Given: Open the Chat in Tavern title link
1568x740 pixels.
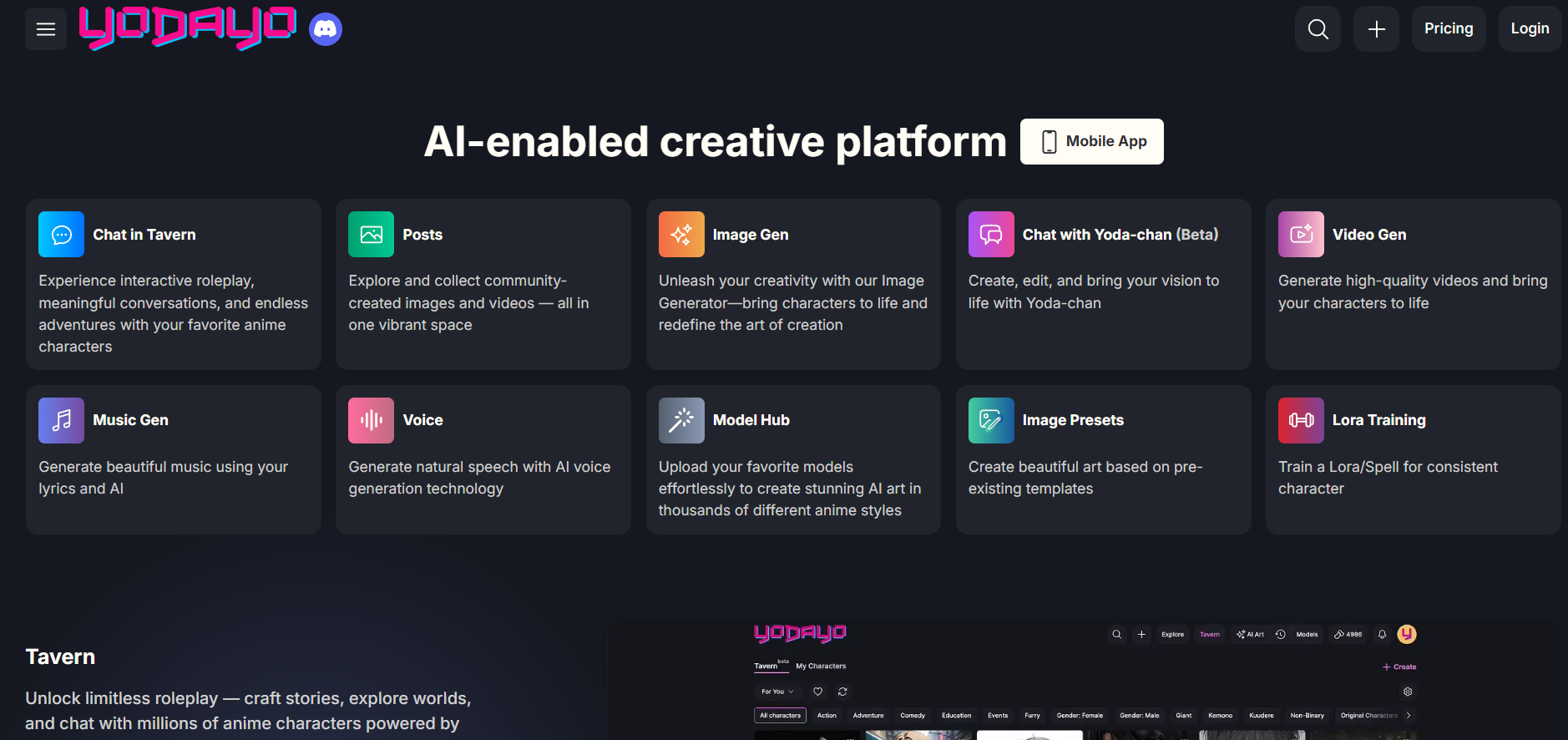Looking at the screenshot, I should coord(144,235).
